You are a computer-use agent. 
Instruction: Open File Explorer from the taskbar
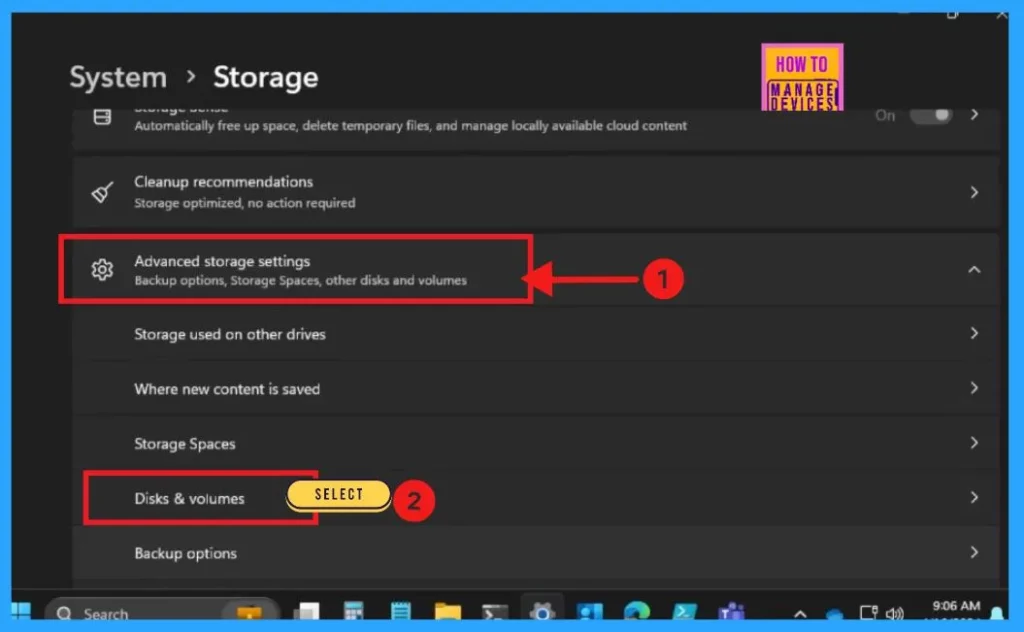click(448, 612)
